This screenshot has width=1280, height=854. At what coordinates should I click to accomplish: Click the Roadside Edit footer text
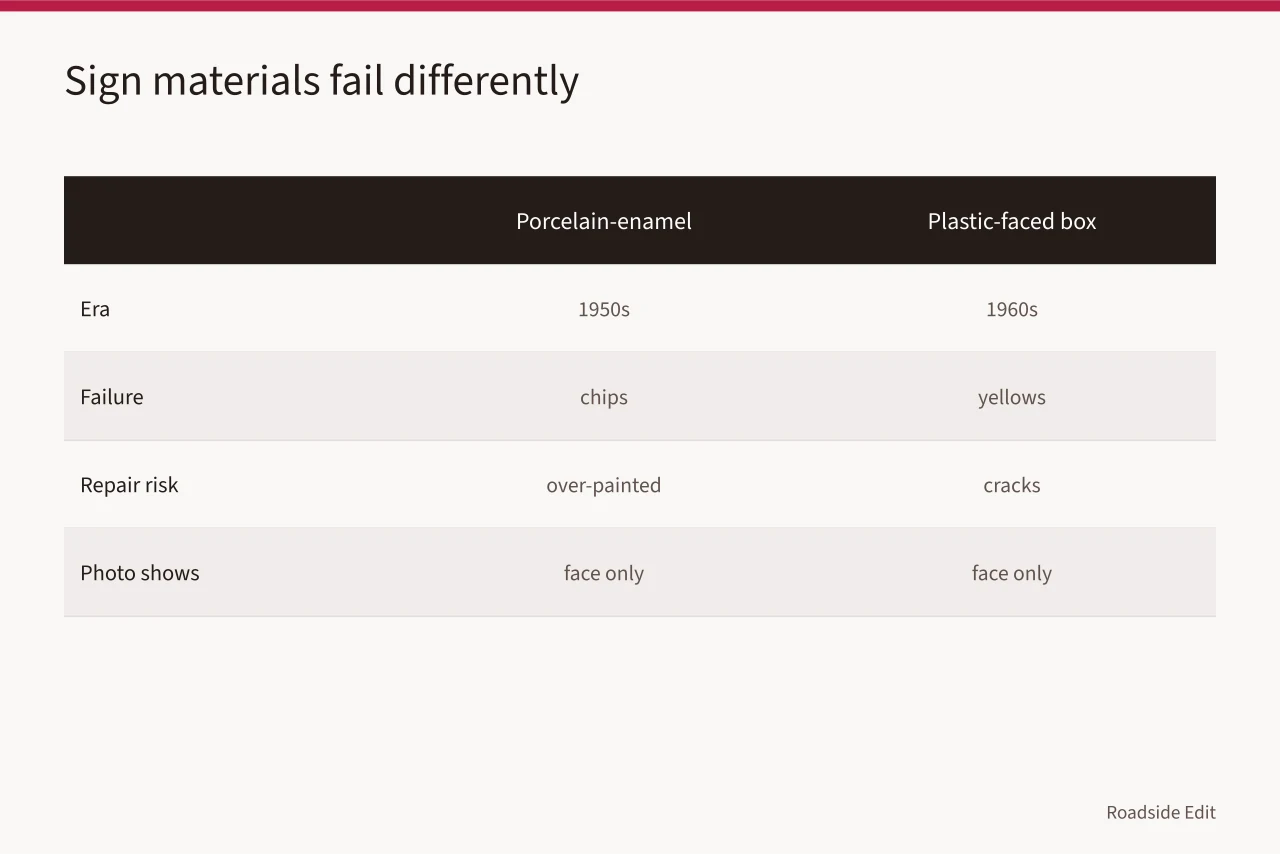[1161, 812]
